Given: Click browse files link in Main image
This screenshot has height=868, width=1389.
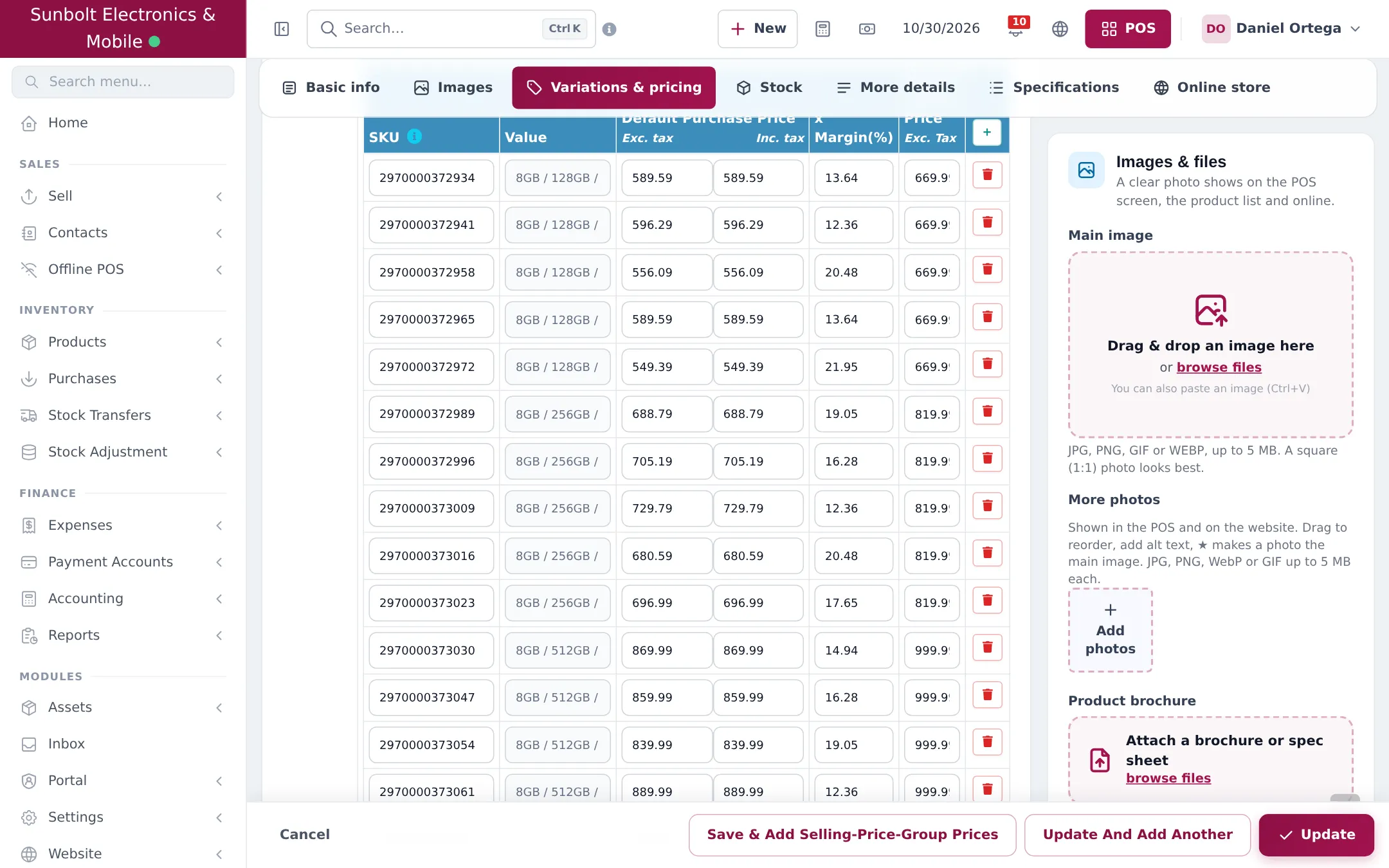Looking at the screenshot, I should pyautogui.click(x=1219, y=367).
